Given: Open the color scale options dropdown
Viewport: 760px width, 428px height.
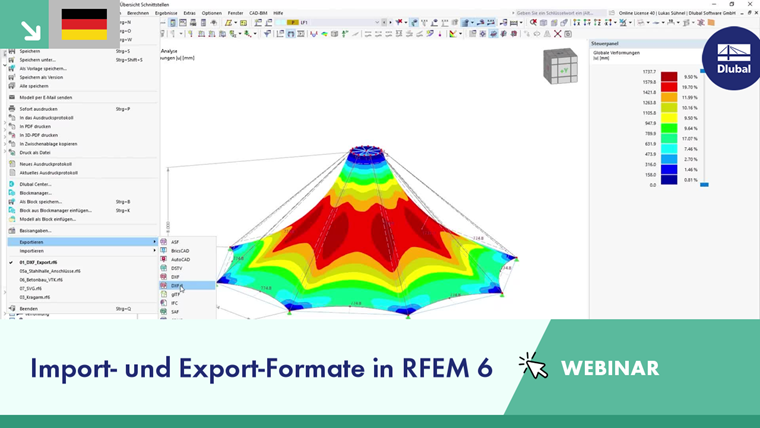Looking at the screenshot, I should [460, 34].
